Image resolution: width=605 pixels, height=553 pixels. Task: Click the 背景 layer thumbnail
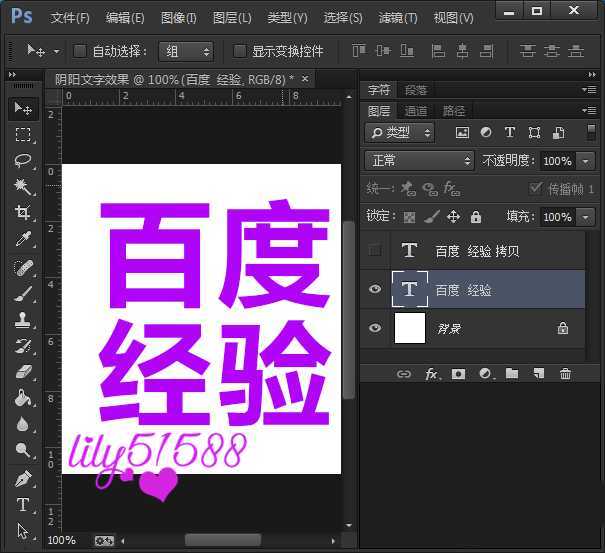click(410, 328)
